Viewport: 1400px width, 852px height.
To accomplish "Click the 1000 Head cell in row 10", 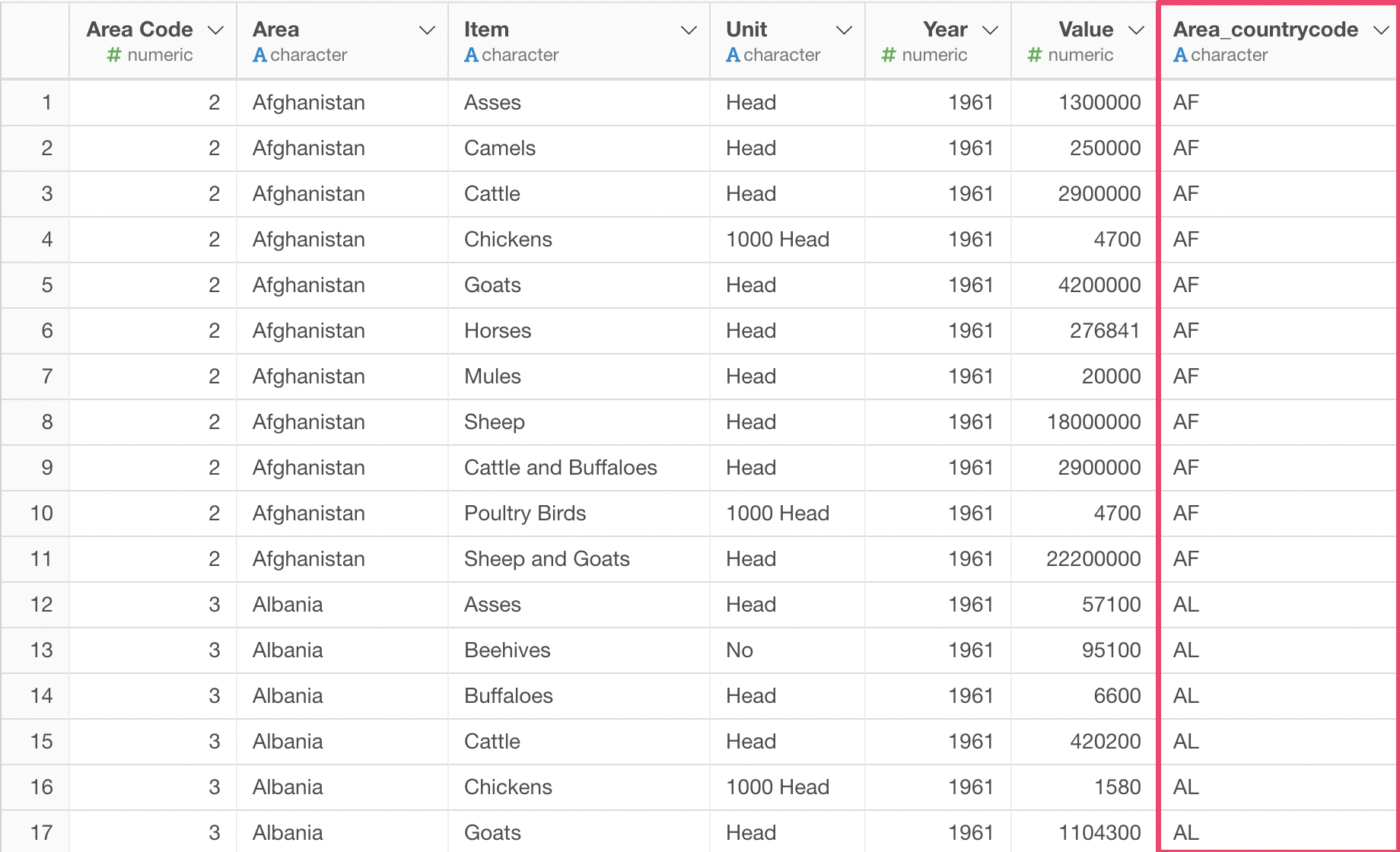I will pyautogui.click(x=787, y=513).
